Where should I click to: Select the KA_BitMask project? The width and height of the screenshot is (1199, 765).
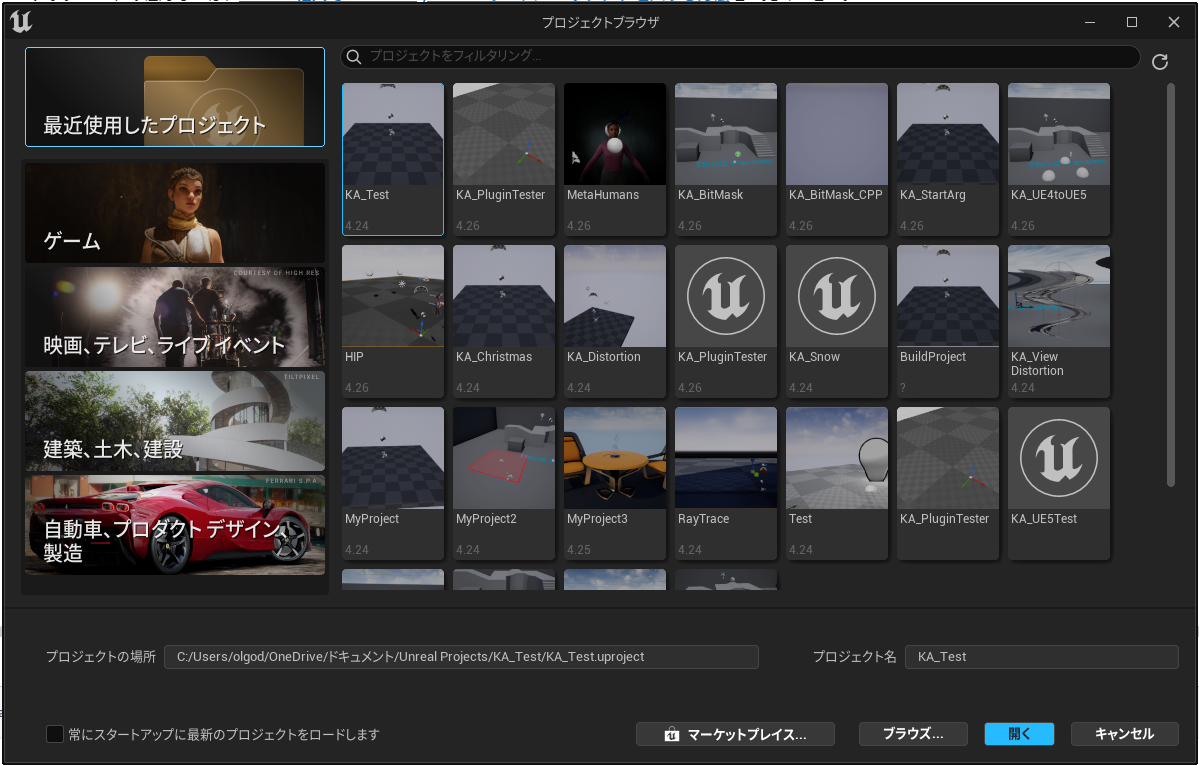click(x=726, y=159)
